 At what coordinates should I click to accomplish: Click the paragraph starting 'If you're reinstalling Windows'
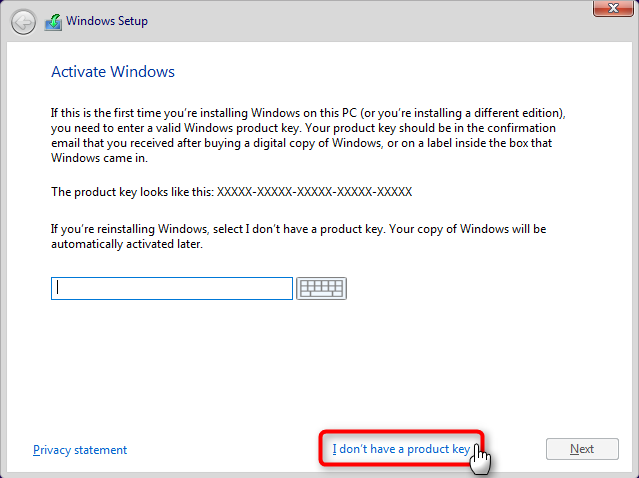pos(298,236)
